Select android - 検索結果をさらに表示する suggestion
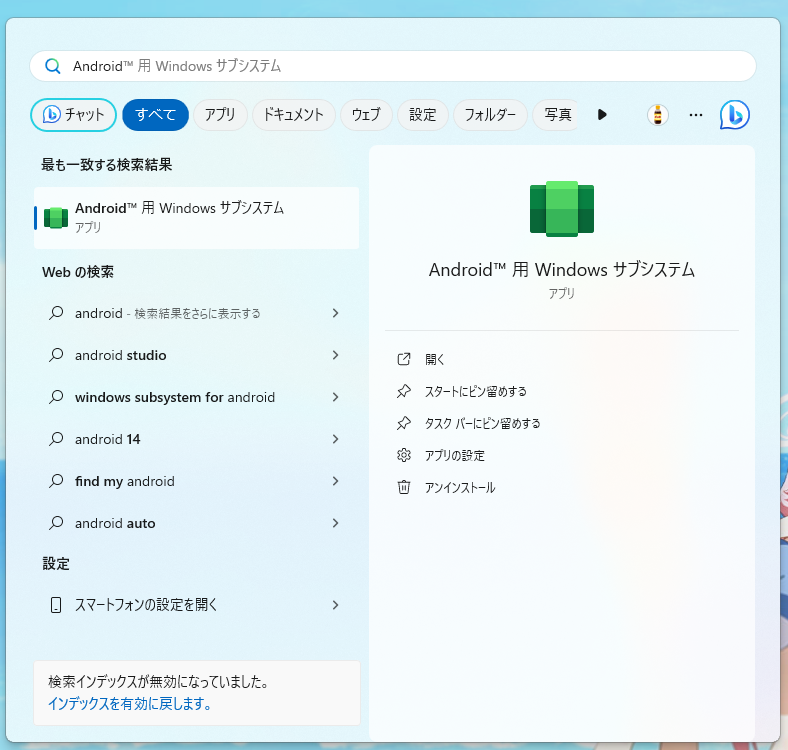The width and height of the screenshot is (788, 750). pos(196,313)
